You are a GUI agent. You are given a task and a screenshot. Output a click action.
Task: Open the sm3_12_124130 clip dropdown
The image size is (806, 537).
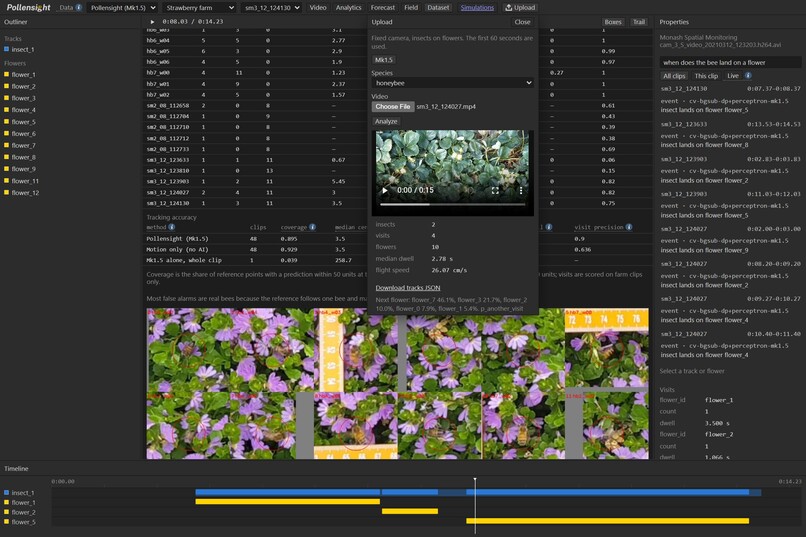[272, 8]
